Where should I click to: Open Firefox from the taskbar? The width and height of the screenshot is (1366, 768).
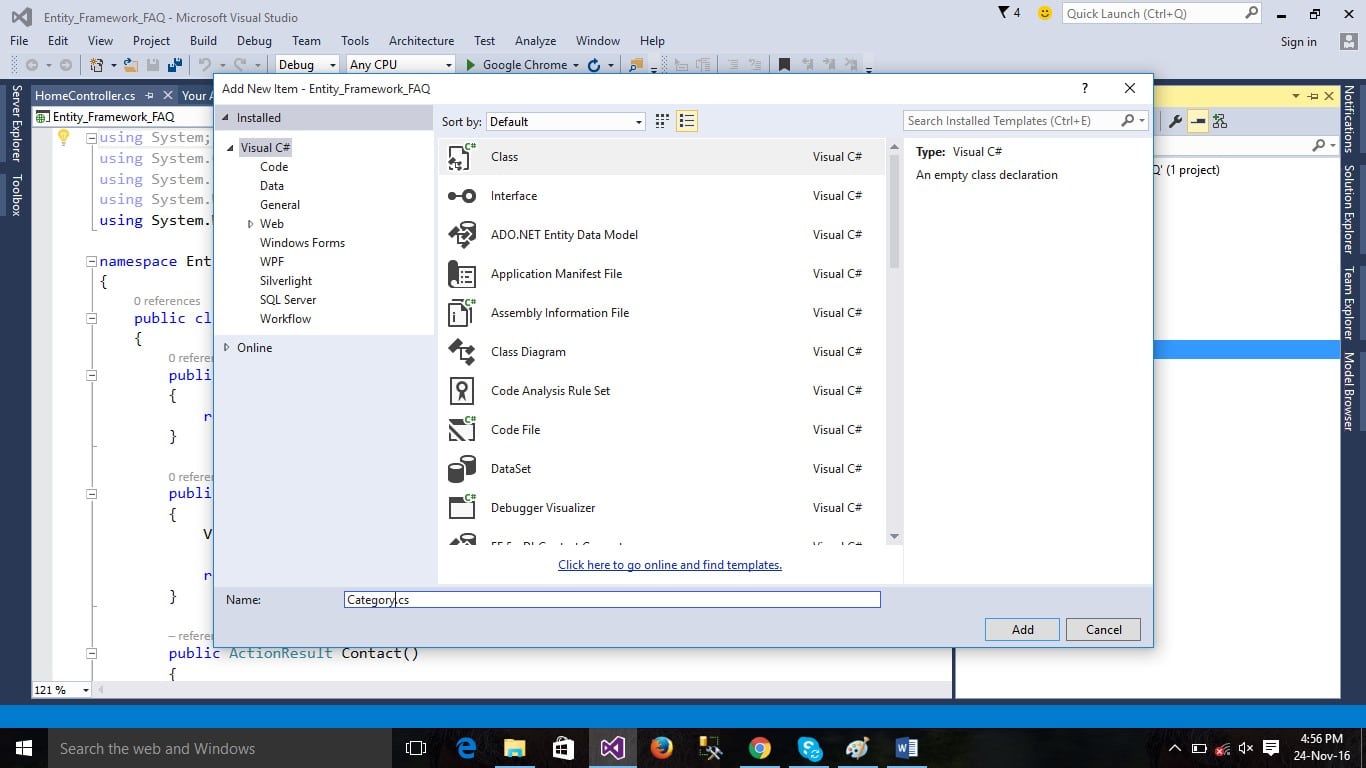point(661,748)
